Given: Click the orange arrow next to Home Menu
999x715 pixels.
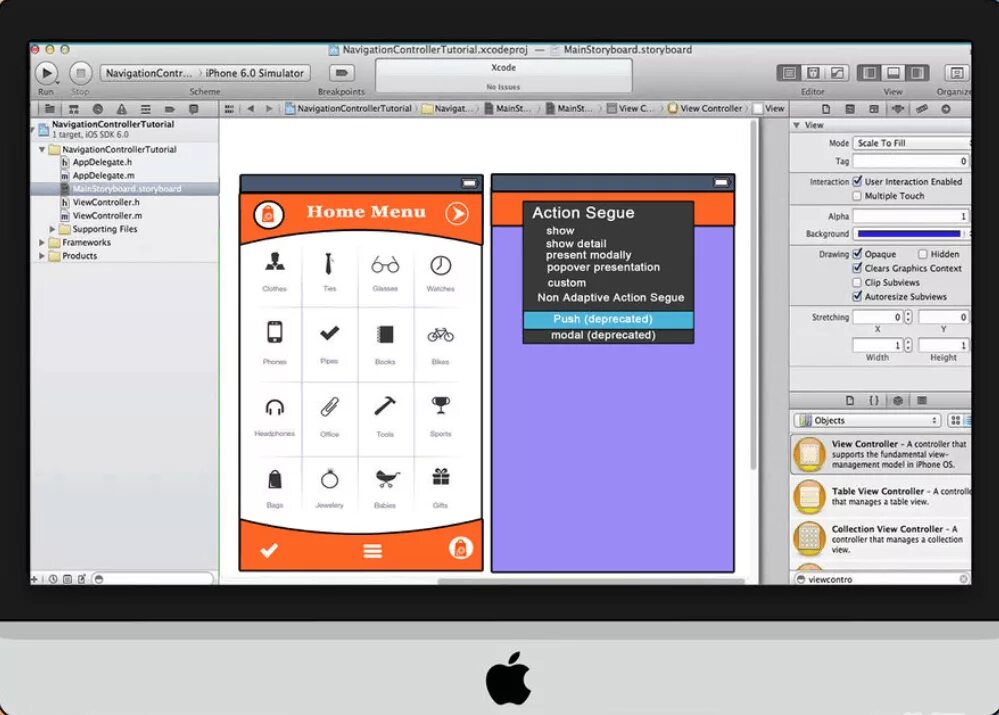Looking at the screenshot, I should (x=457, y=213).
